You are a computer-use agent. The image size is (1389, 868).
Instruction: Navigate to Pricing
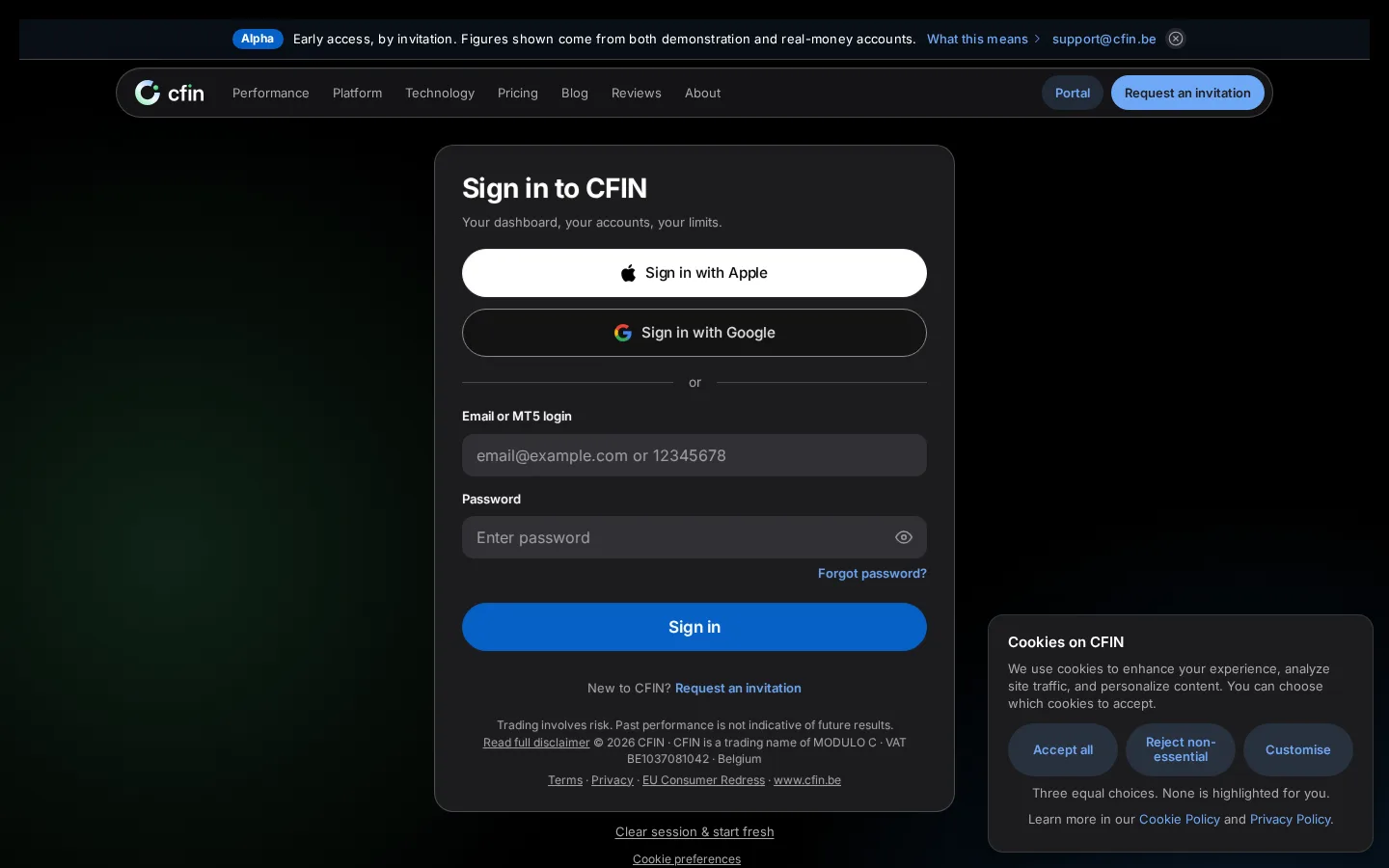pyautogui.click(x=518, y=93)
